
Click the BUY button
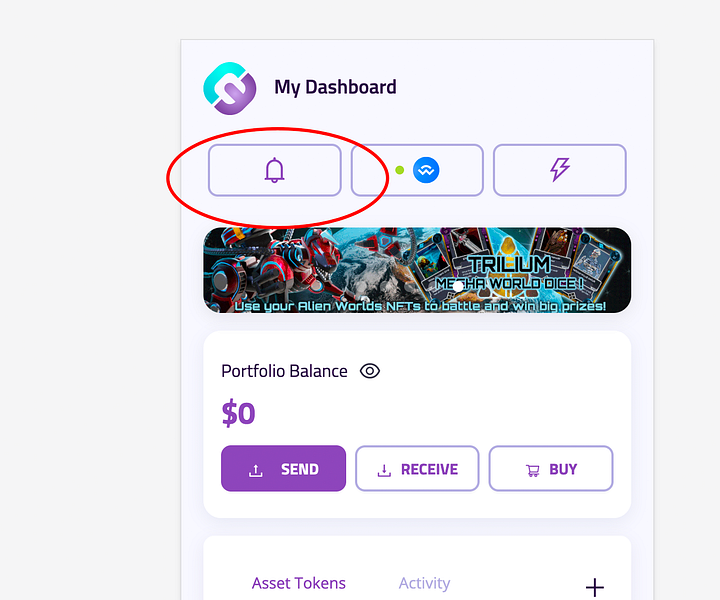click(551, 468)
